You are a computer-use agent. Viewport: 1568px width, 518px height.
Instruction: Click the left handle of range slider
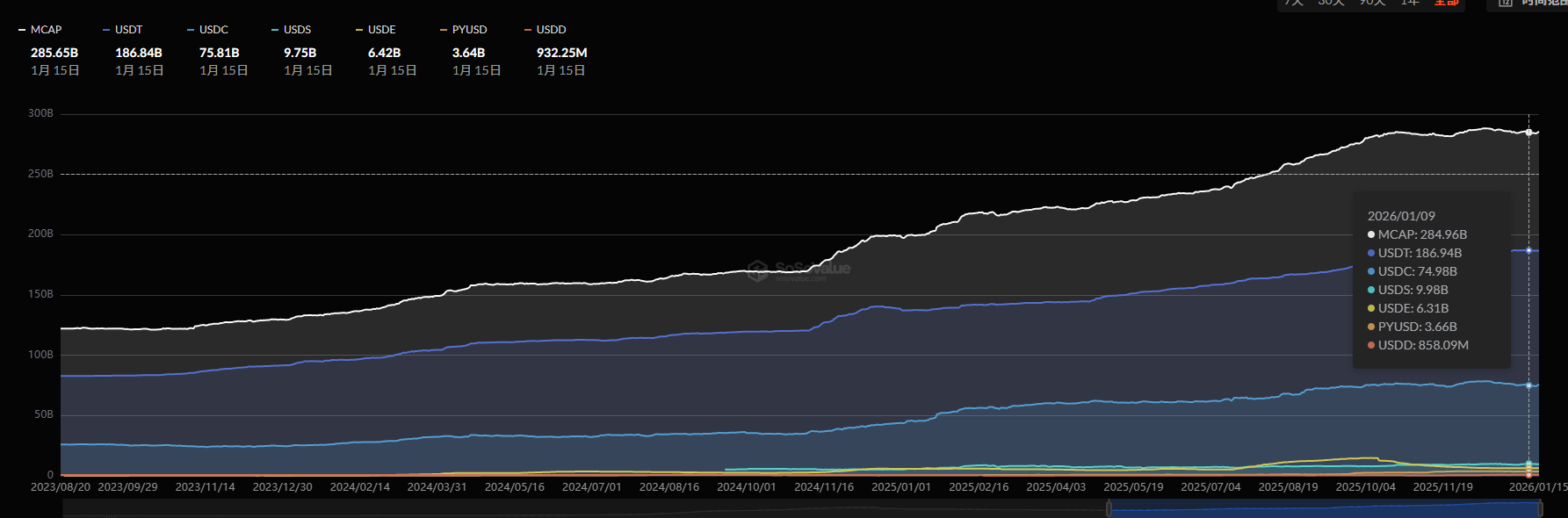click(x=1109, y=509)
